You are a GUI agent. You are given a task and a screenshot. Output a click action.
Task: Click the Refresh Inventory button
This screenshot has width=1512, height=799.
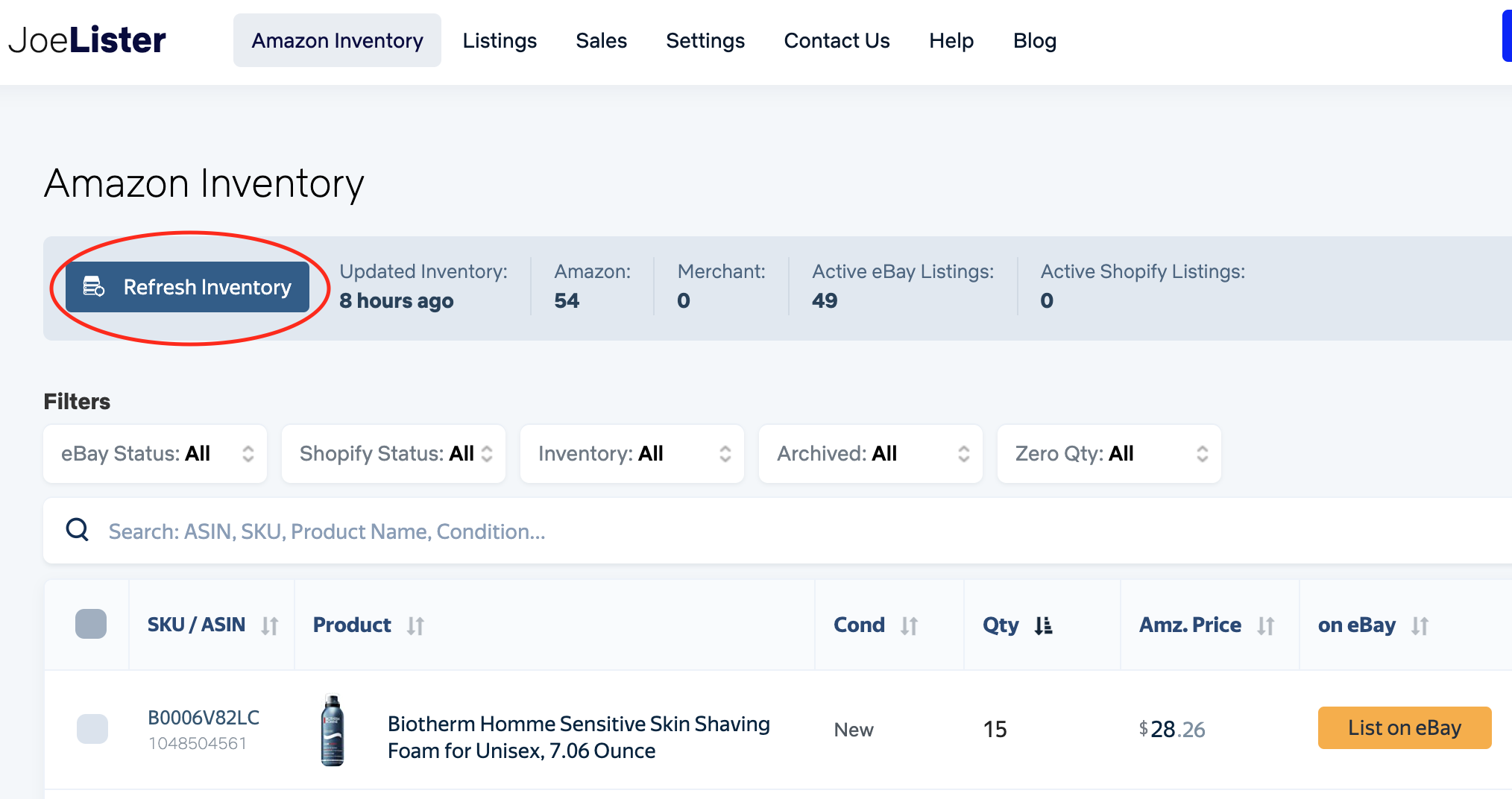tap(187, 287)
